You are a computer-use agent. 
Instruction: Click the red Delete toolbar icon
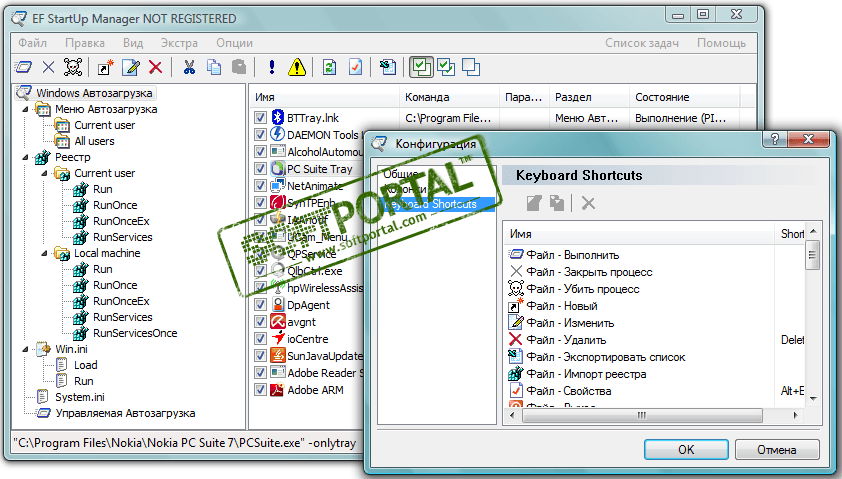156,67
